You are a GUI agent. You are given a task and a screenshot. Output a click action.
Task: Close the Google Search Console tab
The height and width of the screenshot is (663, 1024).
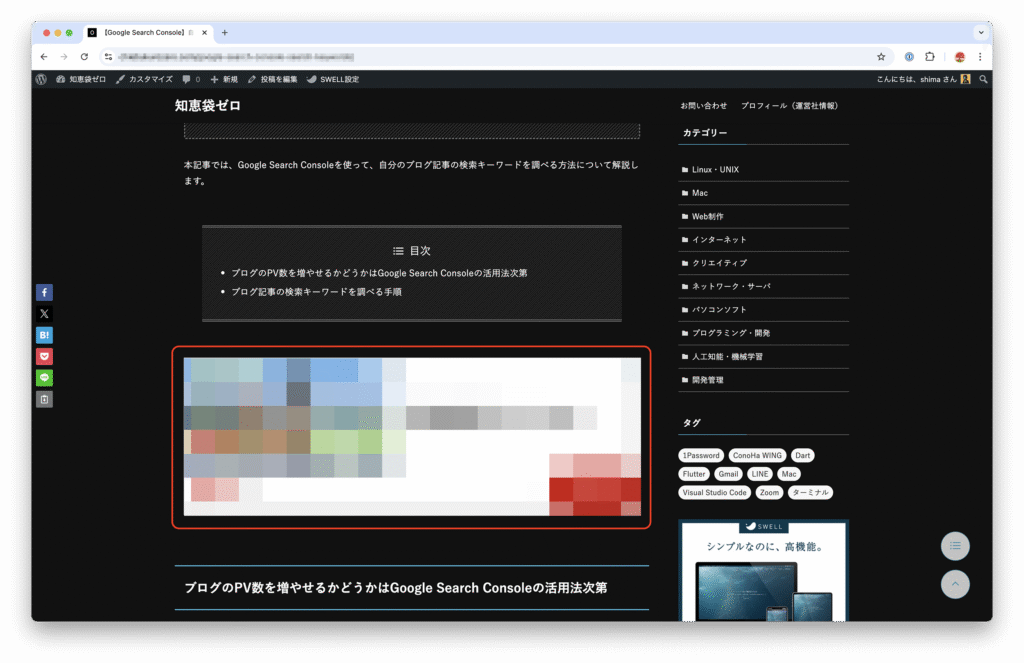tap(204, 33)
